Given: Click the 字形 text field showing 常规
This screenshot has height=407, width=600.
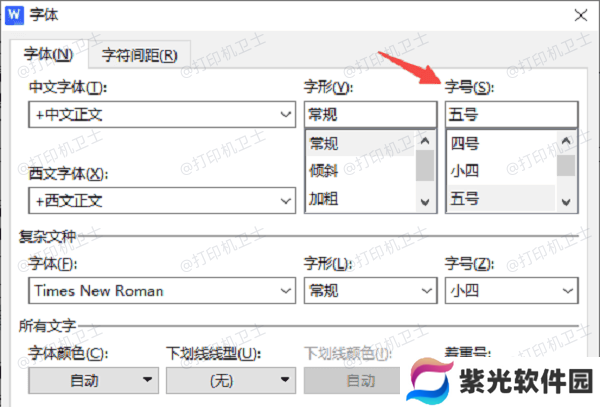Looking at the screenshot, I should pos(370,114).
